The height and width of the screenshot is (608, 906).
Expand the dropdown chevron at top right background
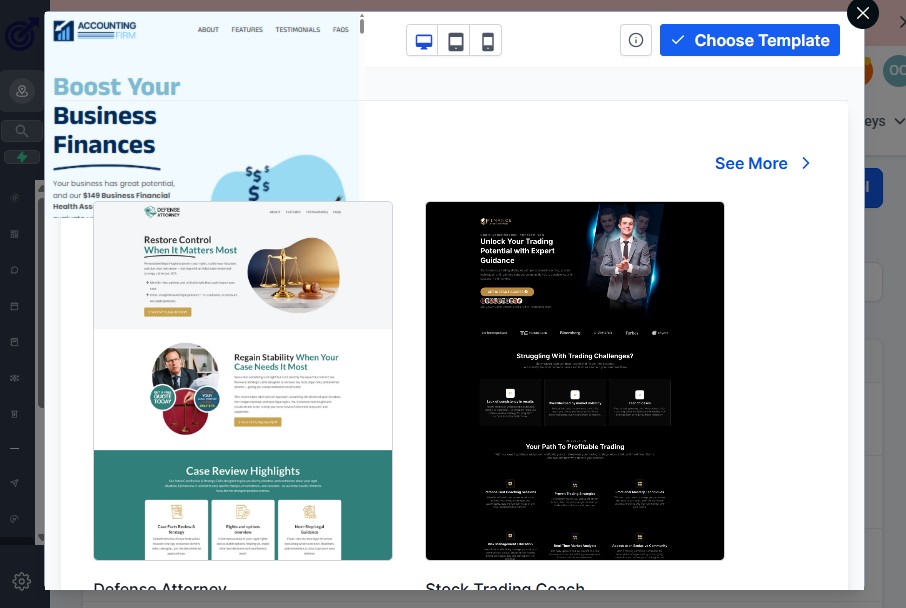[x=899, y=121]
